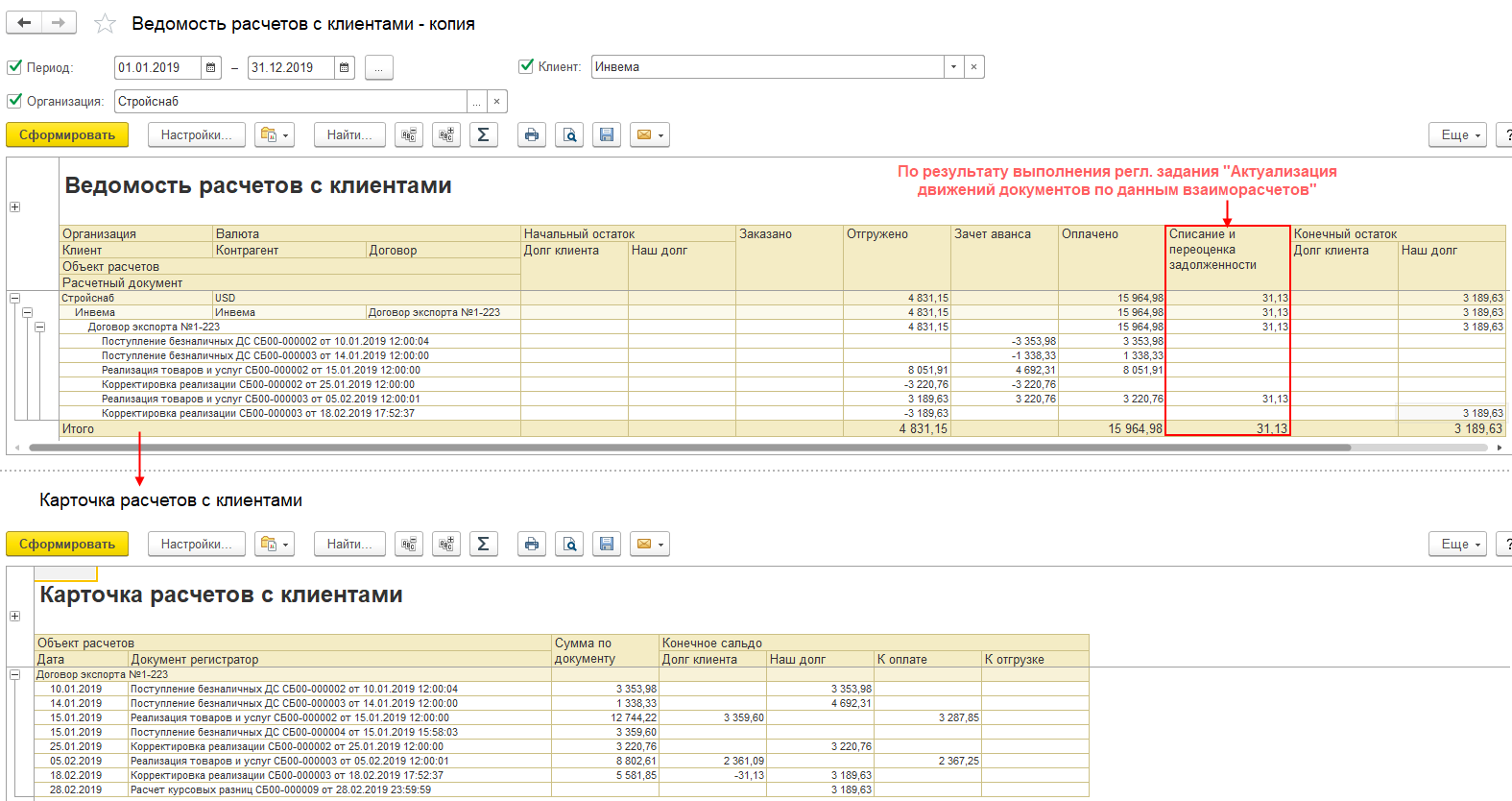Add the report to favorites with the star
This screenshot has width=1512, height=801.
105,24
